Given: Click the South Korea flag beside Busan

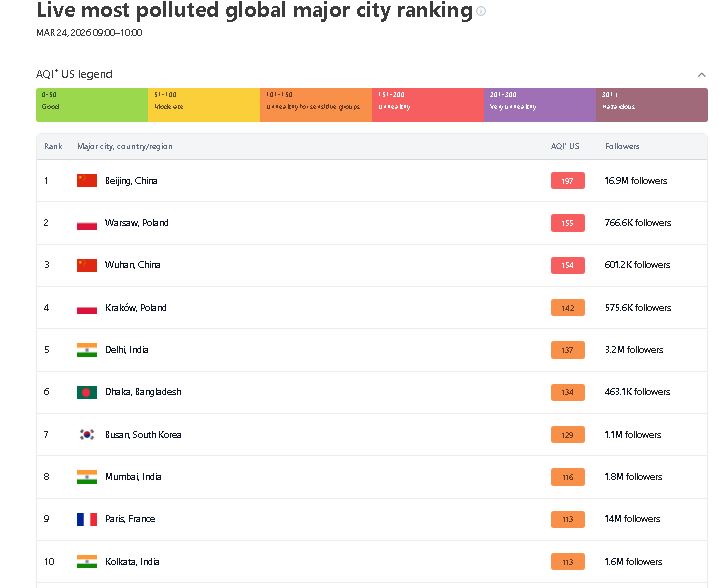Looking at the screenshot, I should (x=87, y=435).
